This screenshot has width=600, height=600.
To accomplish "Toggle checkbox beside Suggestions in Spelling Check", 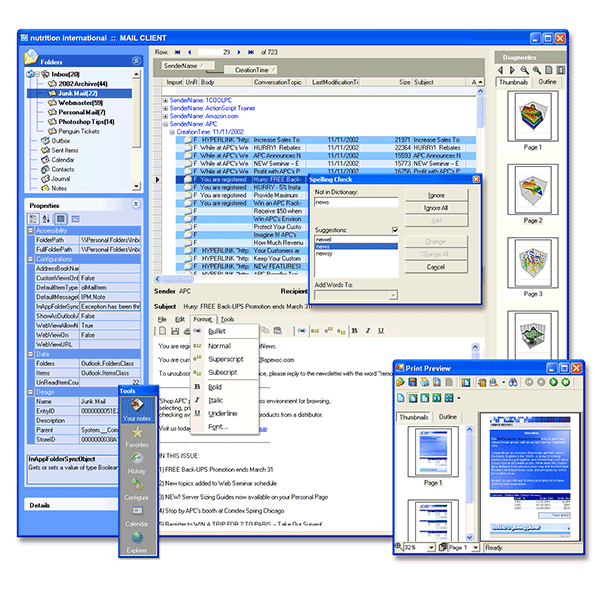I will [395, 230].
